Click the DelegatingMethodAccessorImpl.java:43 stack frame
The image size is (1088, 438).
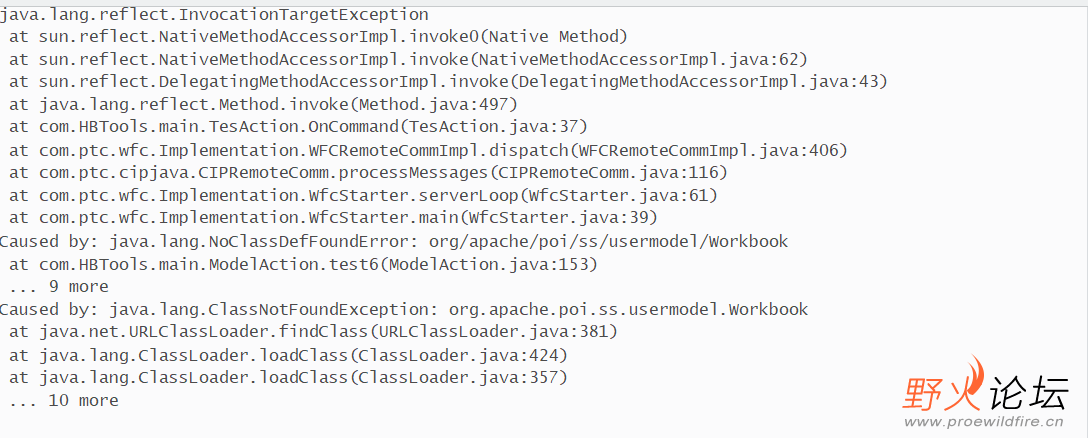[x=448, y=81]
